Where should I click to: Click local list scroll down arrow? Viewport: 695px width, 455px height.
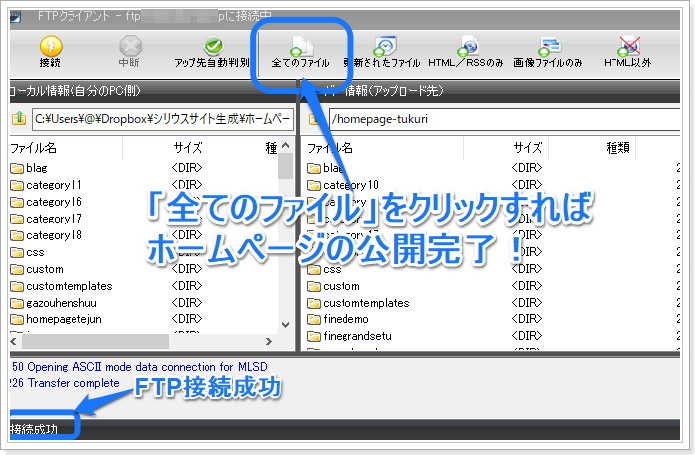coord(286,325)
